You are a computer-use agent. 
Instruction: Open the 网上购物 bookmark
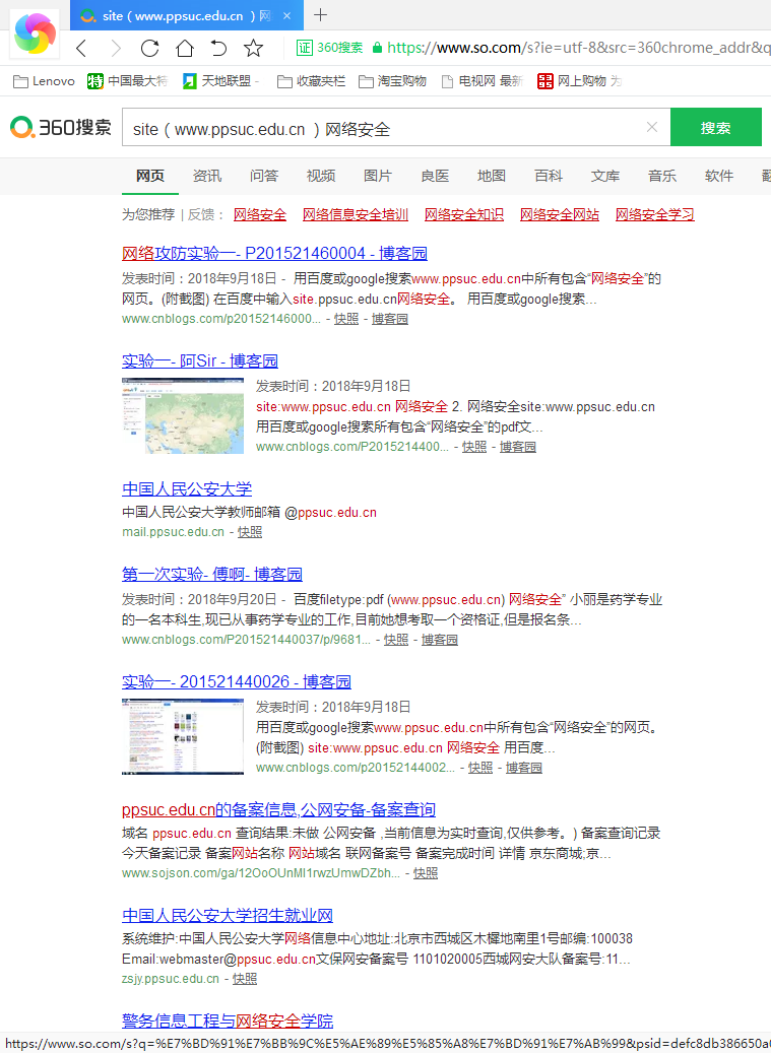pyautogui.click(x=580, y=81)
